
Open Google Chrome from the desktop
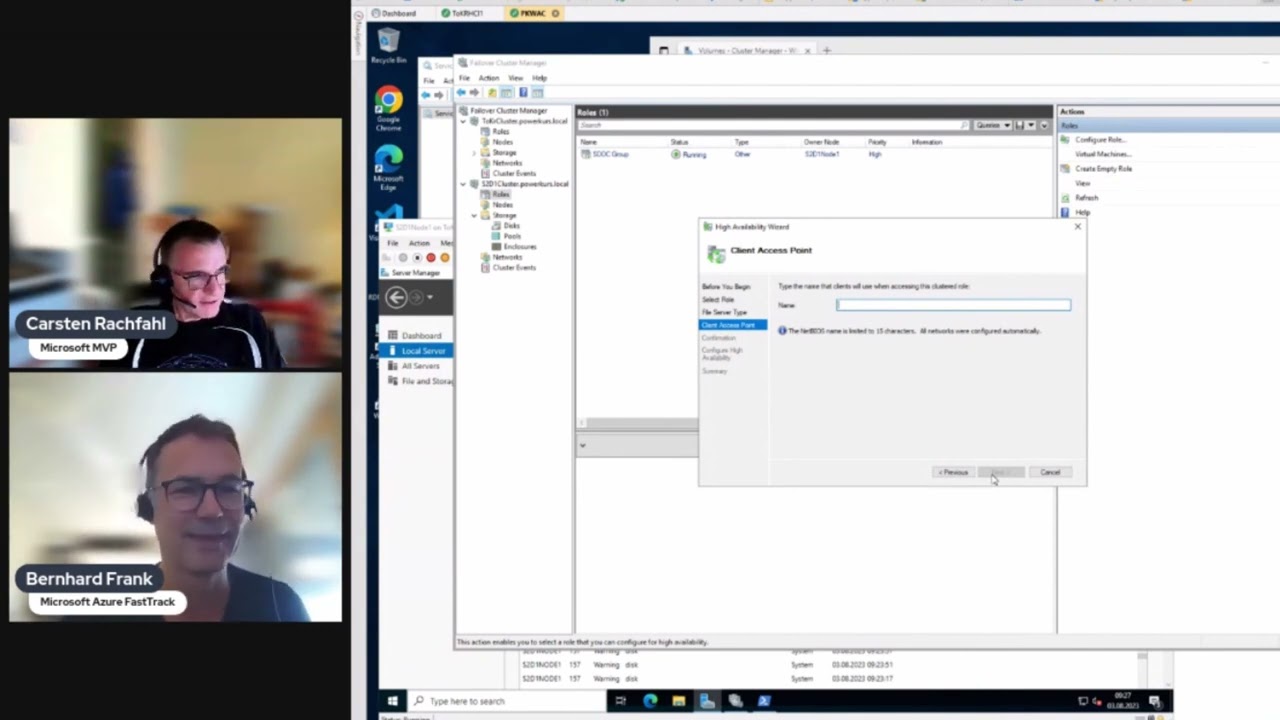[x=388, y=108]
